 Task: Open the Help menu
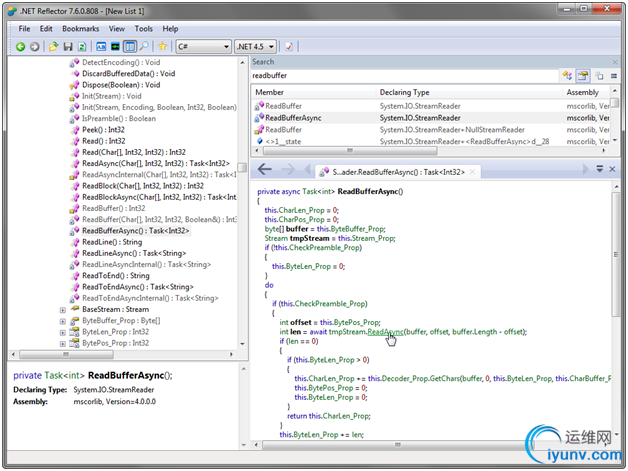(x=170, y=29)
